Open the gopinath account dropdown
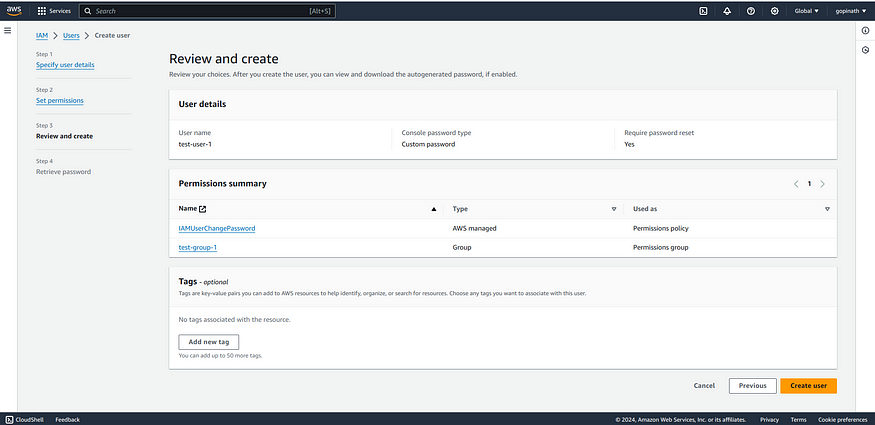 851,11
